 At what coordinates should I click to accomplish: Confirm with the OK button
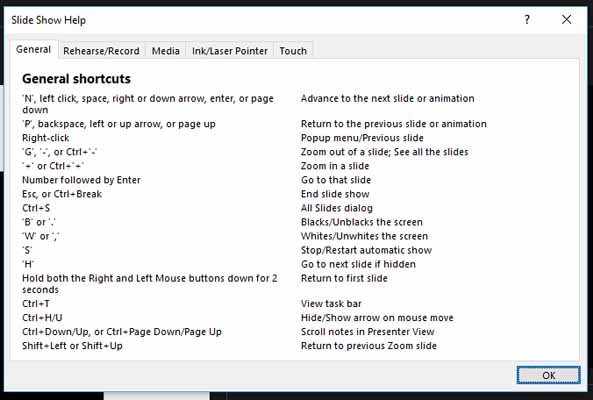pos(548,375)
